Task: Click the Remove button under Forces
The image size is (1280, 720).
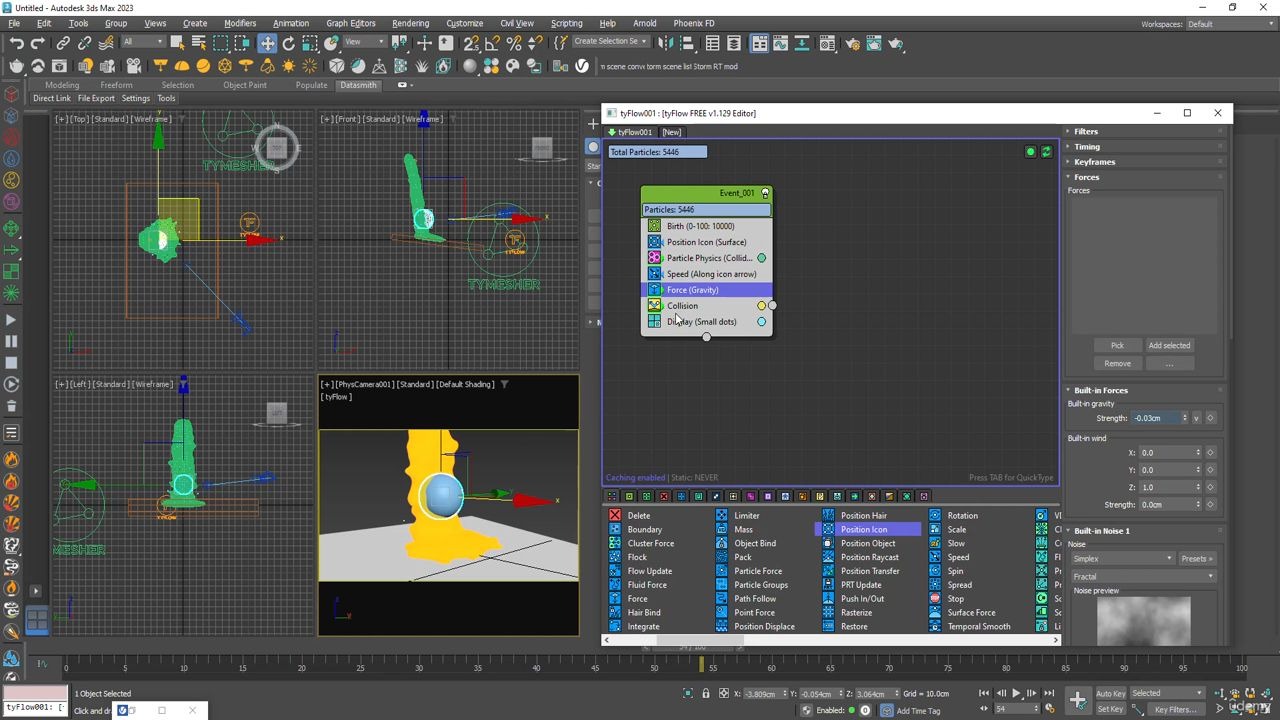Action: [1117, 364]
